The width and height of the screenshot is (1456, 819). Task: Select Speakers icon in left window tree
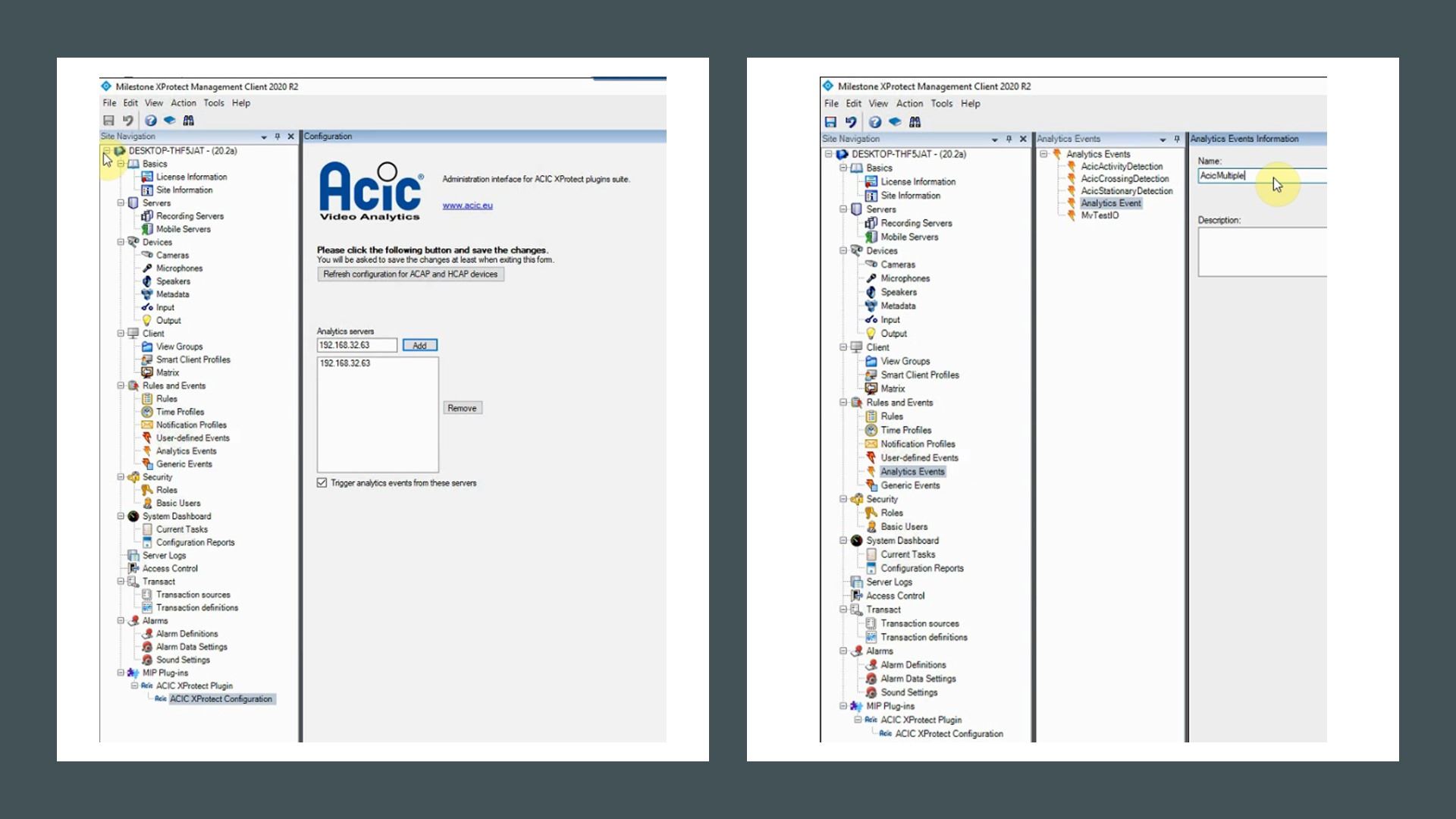click(x=147, y=281)
